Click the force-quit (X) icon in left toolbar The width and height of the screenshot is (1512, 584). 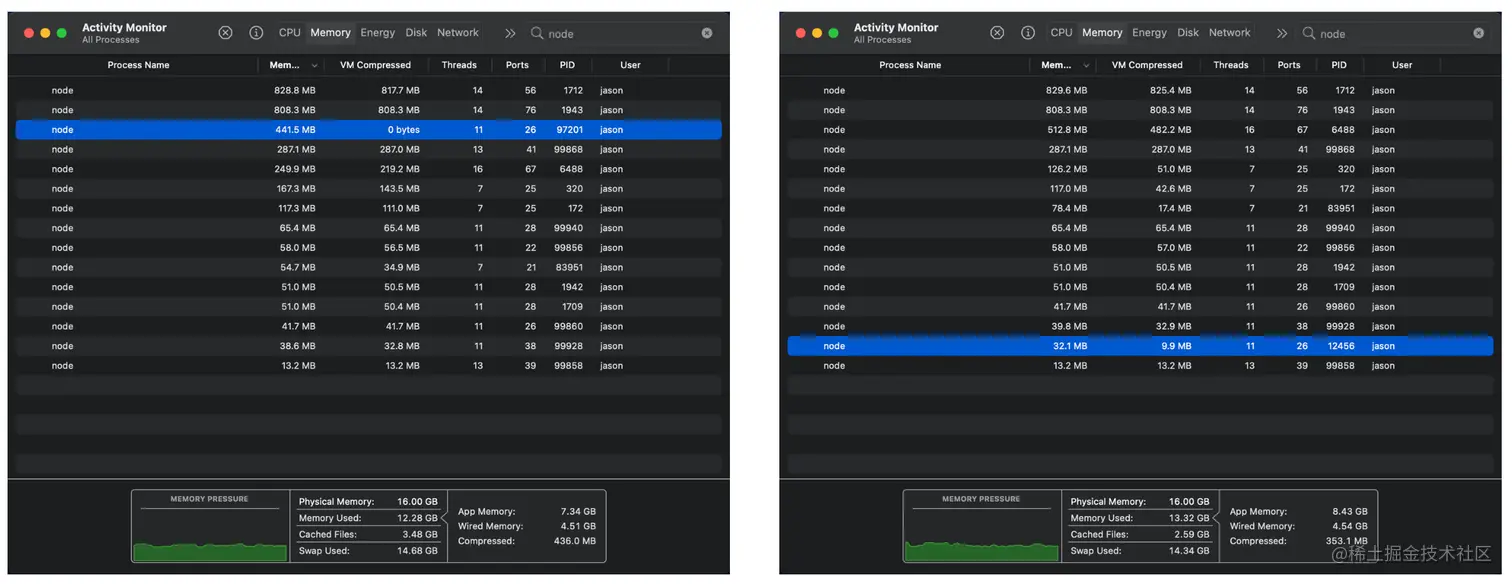pos(225,32)
